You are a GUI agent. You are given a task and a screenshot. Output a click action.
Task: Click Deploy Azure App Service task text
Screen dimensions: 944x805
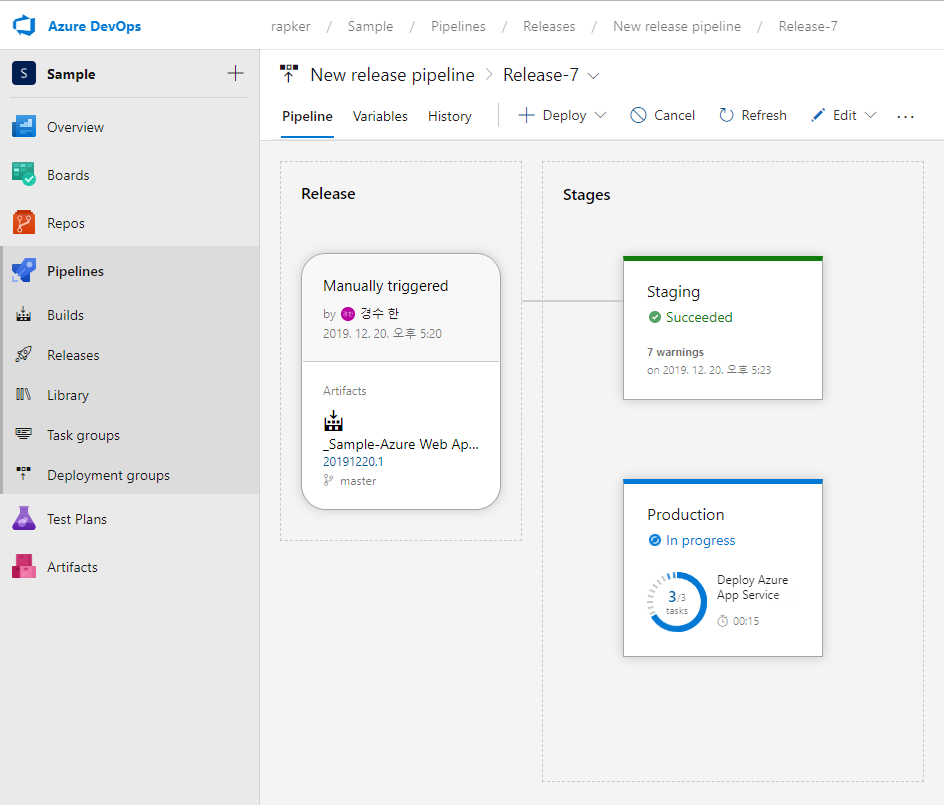[x=752, y=587]
